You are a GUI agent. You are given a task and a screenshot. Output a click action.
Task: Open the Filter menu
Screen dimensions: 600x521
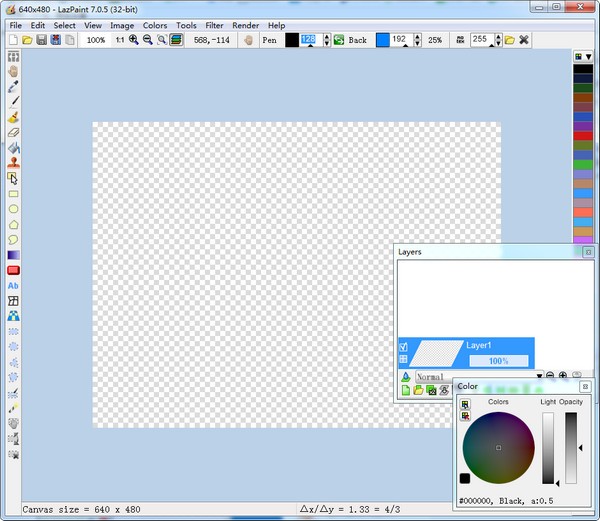coord(214,25)
